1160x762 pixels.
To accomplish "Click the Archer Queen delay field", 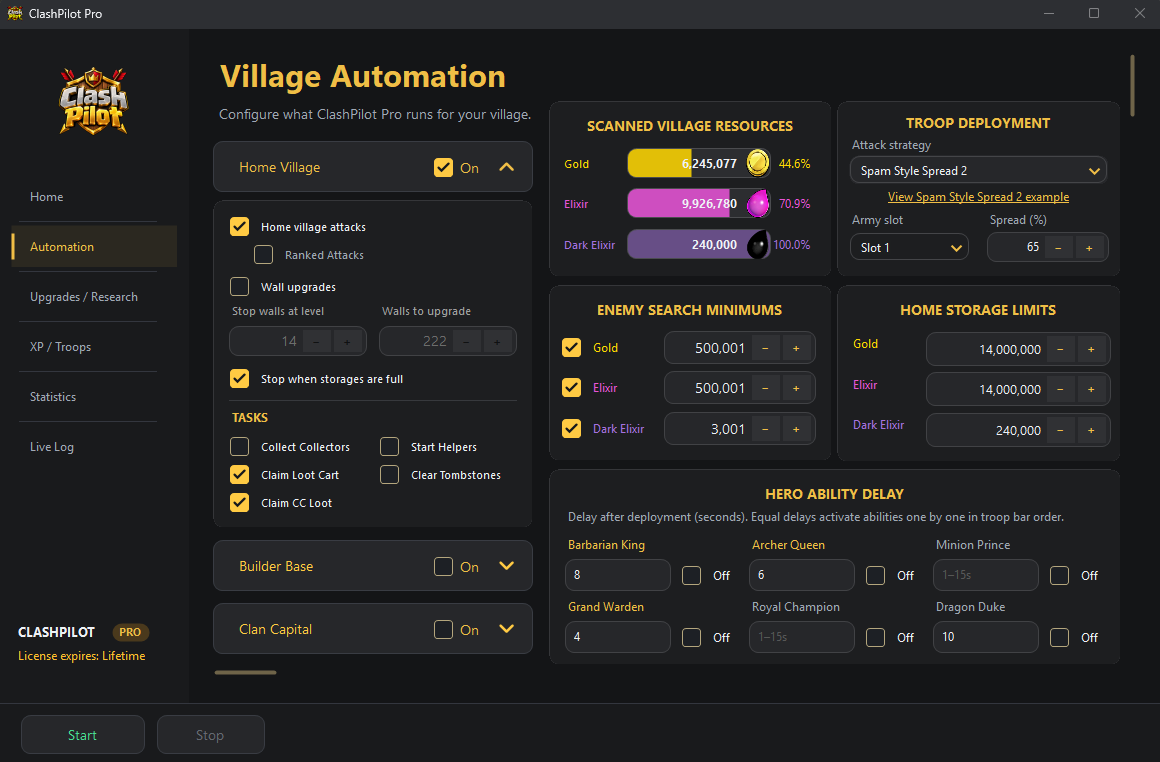I will (801, 575).
